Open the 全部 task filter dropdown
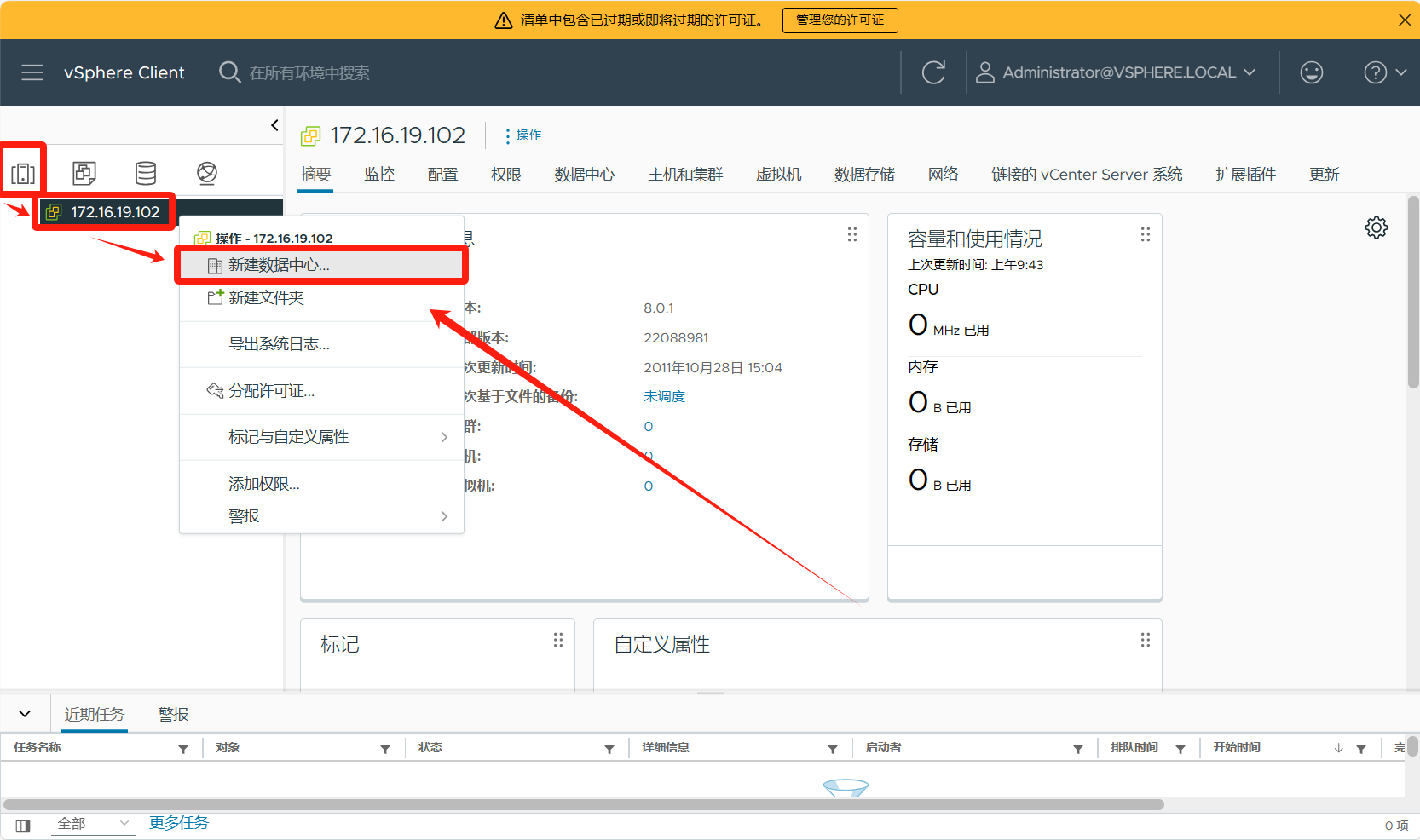This screenshot has width=1420, height=840. (92, 824)
